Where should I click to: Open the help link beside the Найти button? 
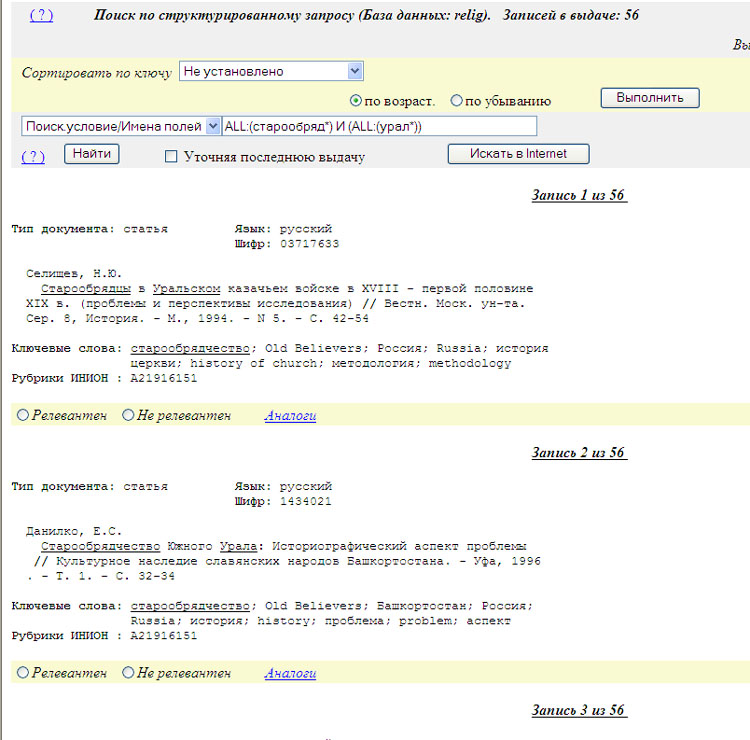pyautogui.click(x=33, y=156)
